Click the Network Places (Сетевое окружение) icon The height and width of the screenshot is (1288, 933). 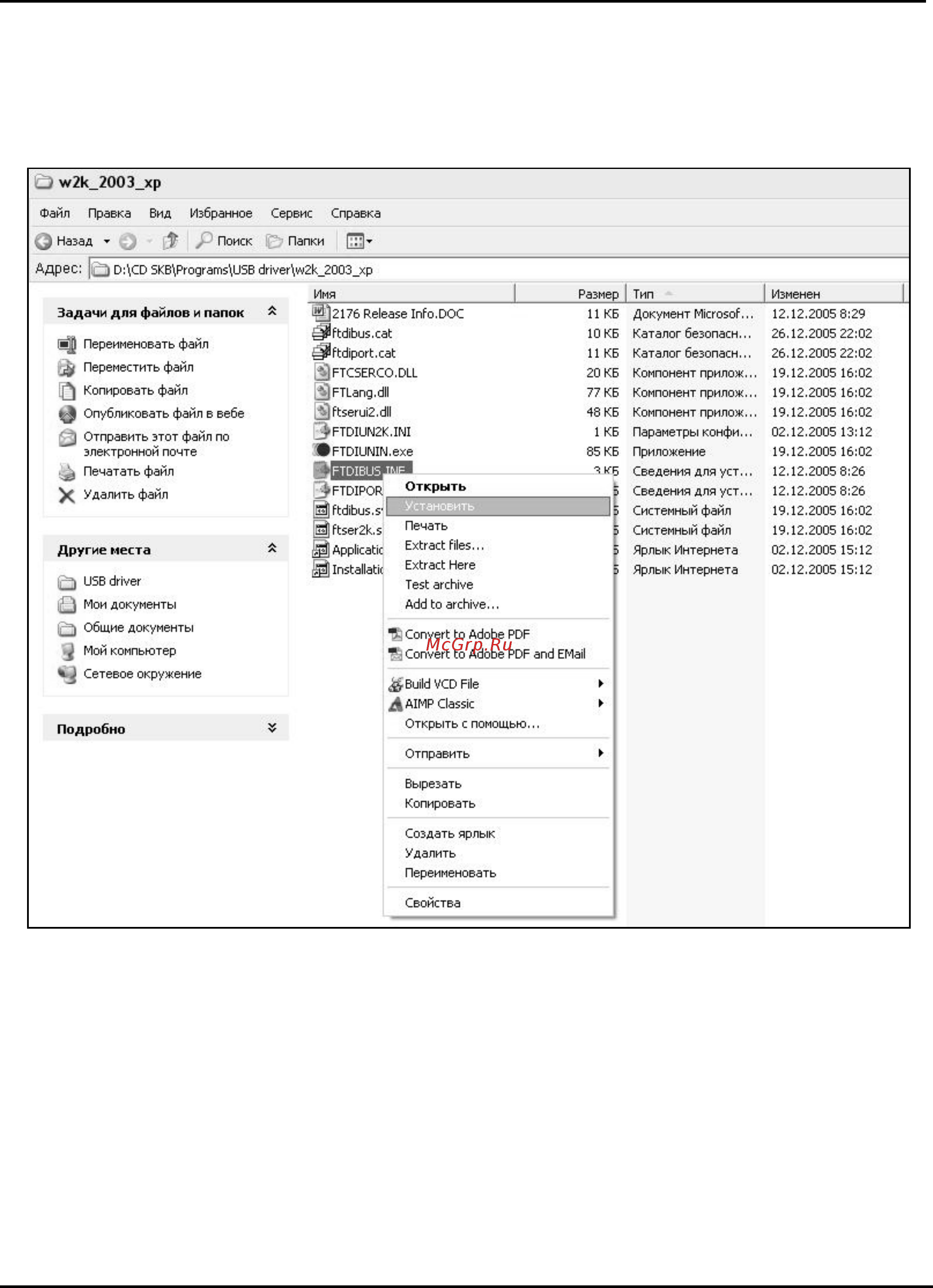pos(67,675)
